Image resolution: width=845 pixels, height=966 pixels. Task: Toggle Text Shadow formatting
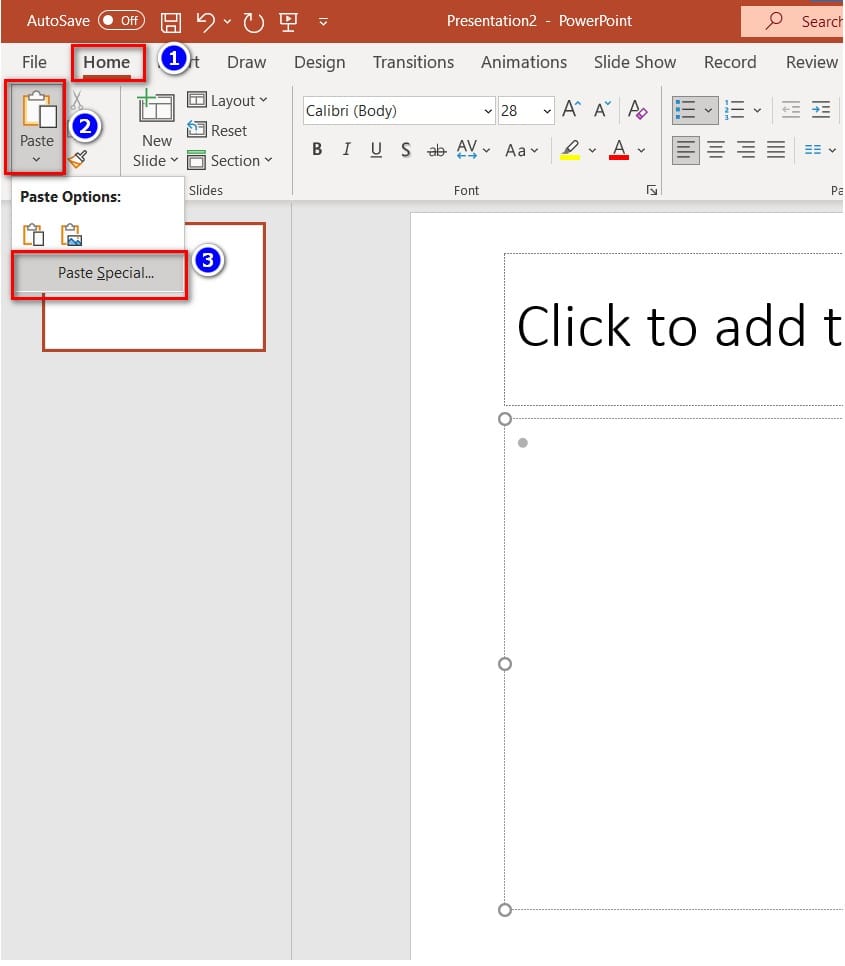[406, 150]
